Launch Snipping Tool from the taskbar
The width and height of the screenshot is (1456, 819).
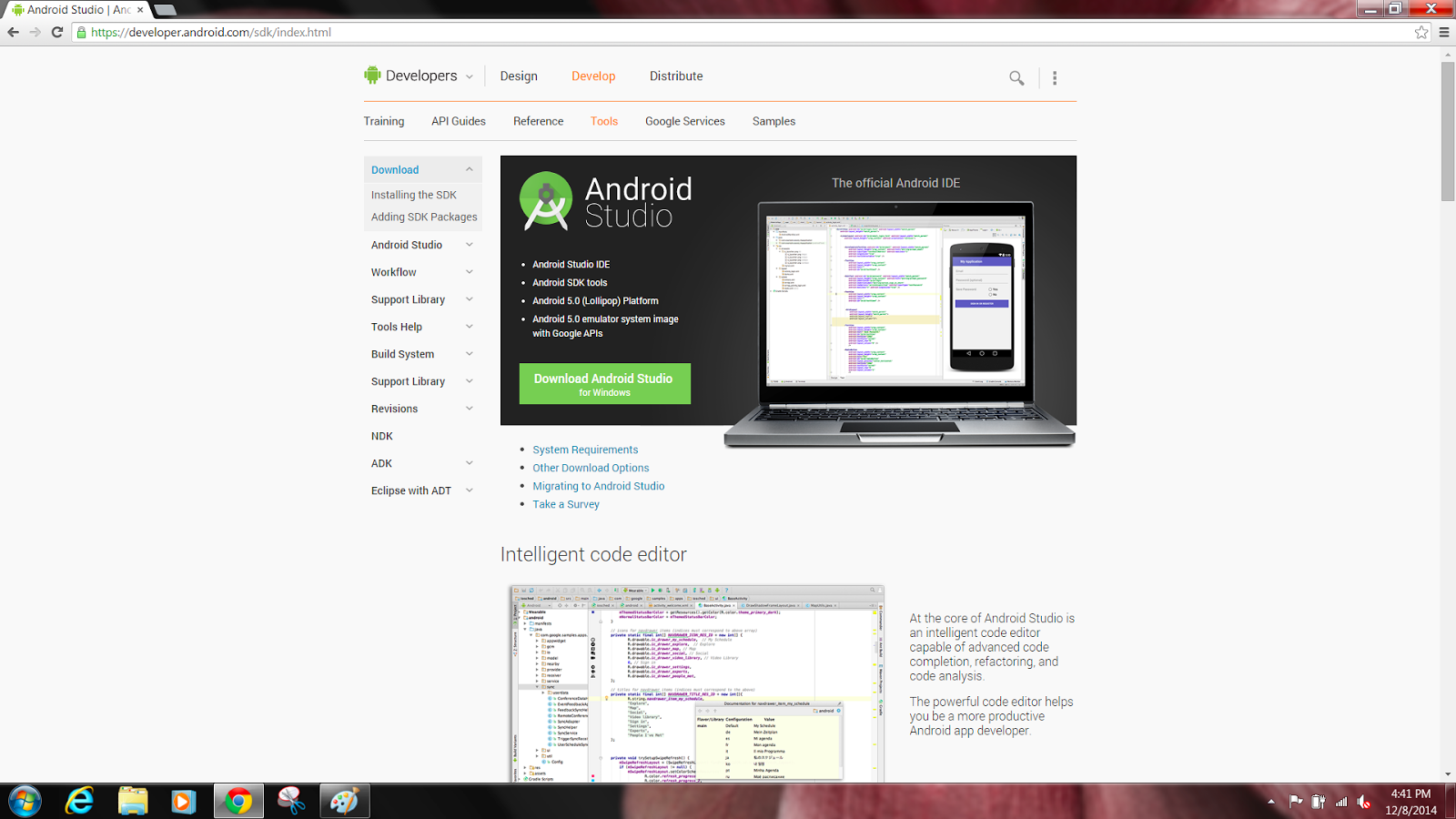point(291,801)
